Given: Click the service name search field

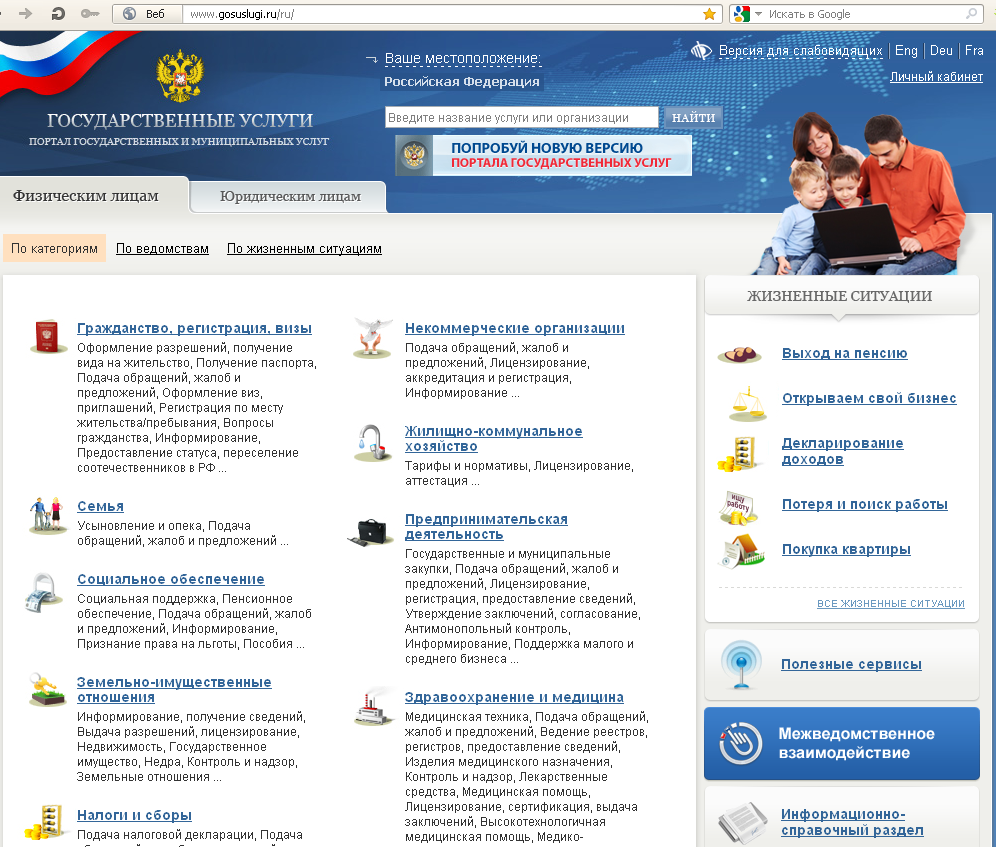Looking at the screenshot, I should tap(522, 118).
